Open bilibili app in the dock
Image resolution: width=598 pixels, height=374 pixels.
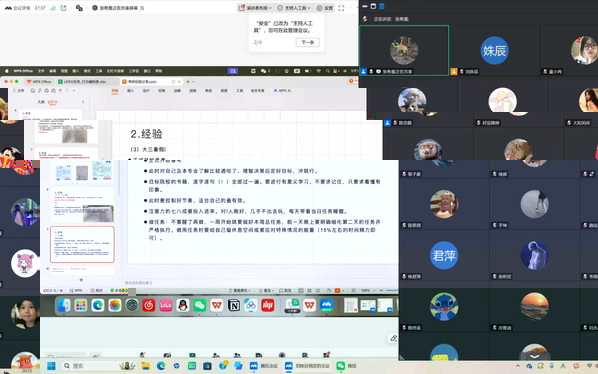click(x=166, y=305)
